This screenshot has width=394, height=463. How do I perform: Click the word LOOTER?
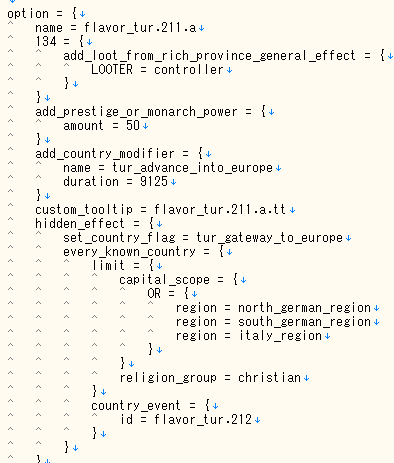[112, 70]
